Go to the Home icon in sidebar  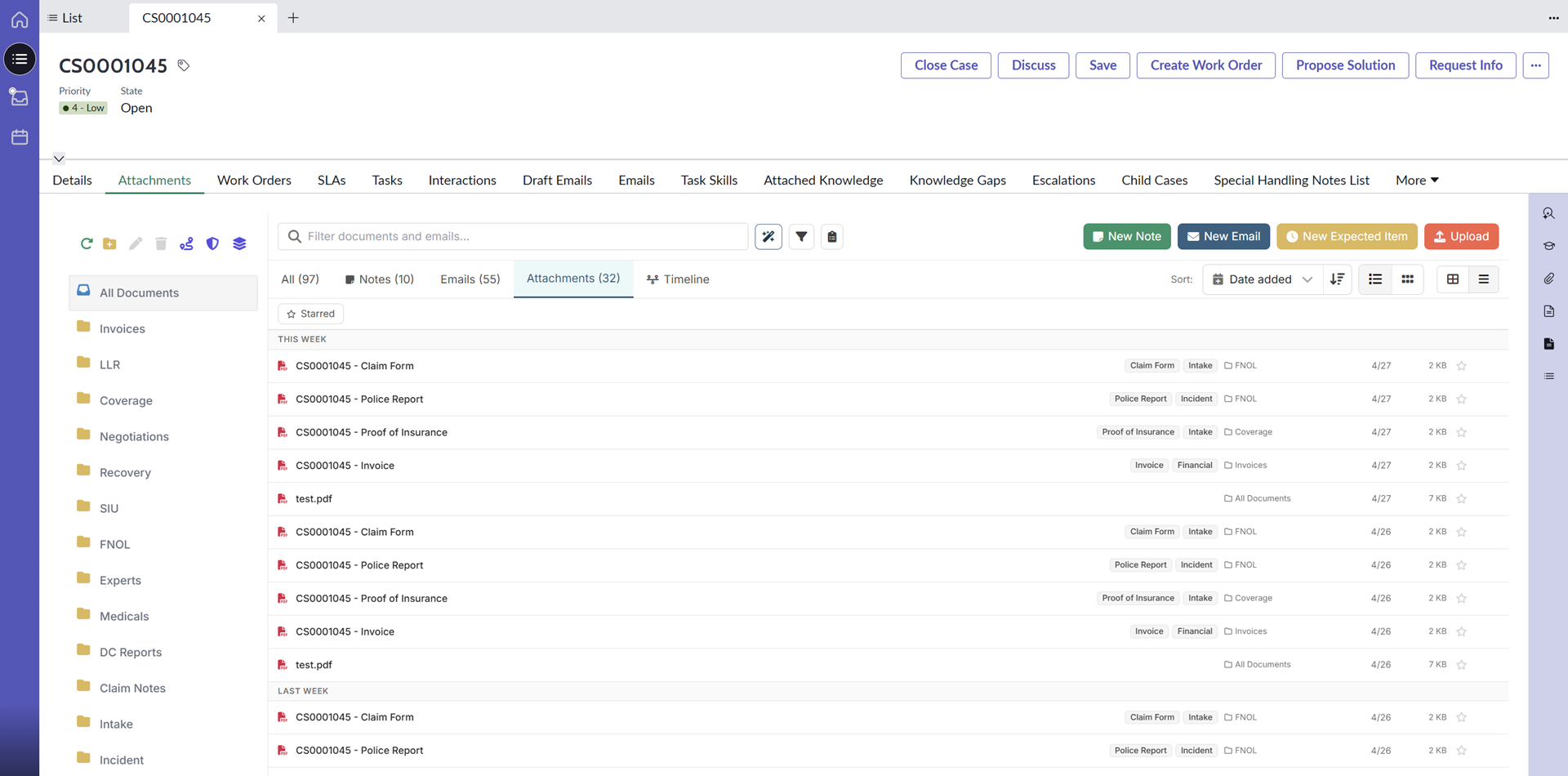click(x=20, y=19)
